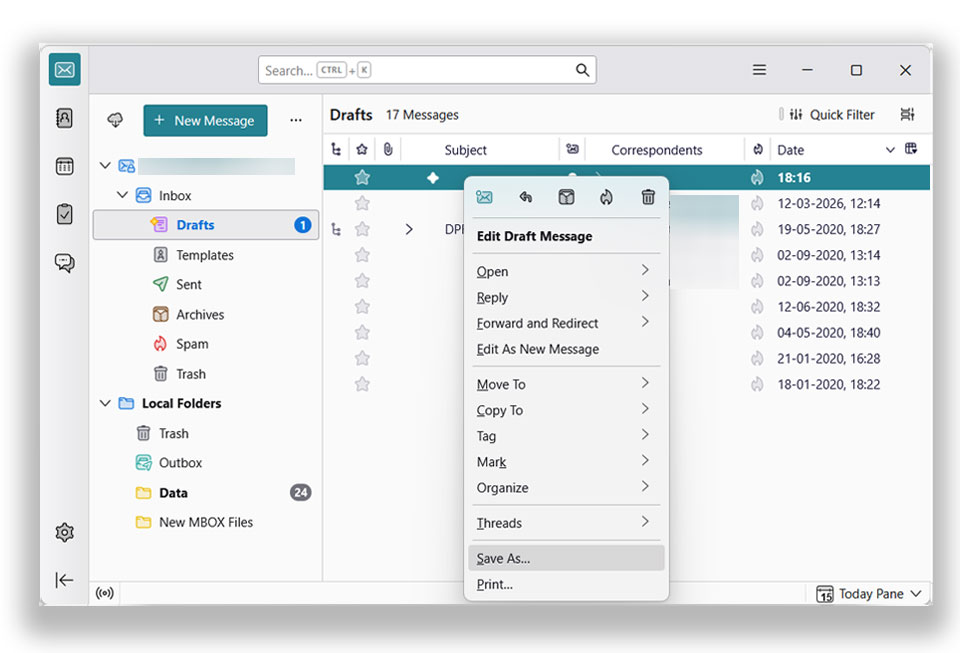This screenshot has height=653, width=960.
Task: Collapse the mail account tree
Action: click(105, 165)
